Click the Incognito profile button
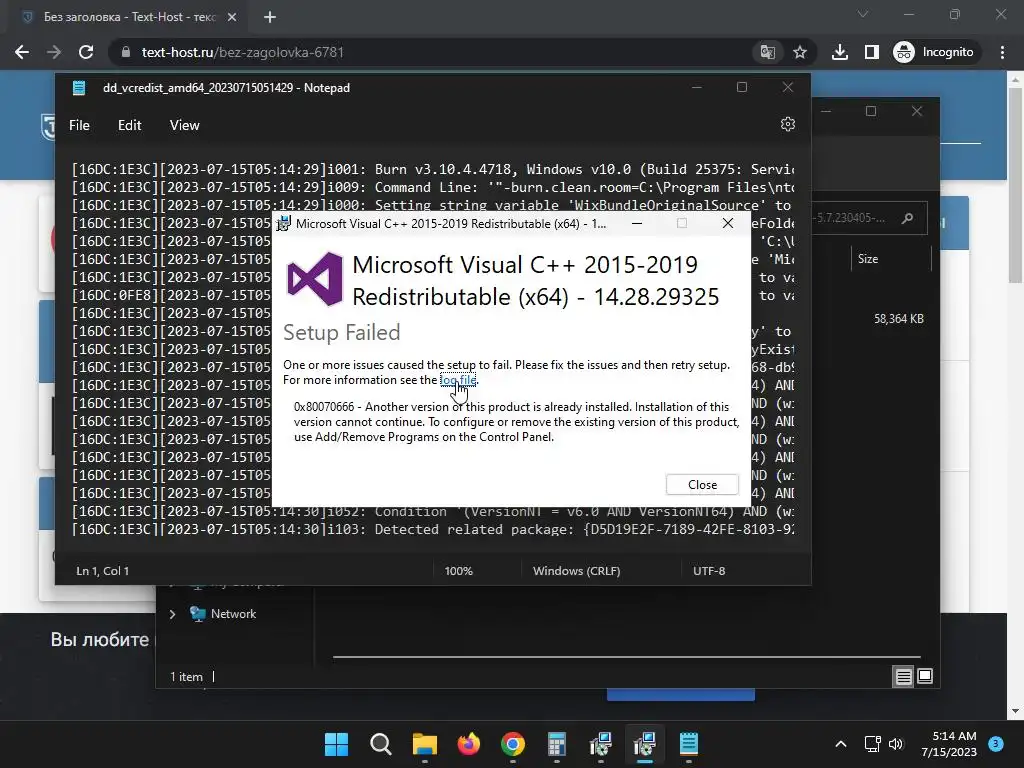This screenshot has height=768, width=1024. [x=934, y=52]
